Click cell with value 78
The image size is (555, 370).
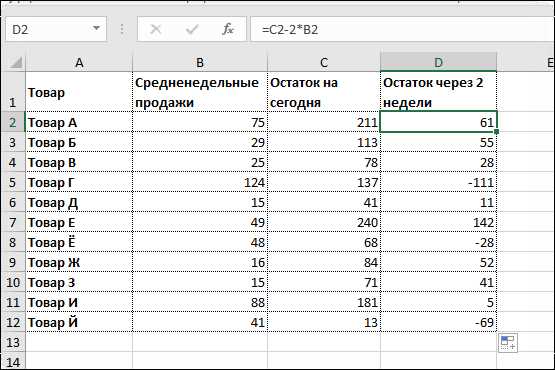click(x=324, y=162)
